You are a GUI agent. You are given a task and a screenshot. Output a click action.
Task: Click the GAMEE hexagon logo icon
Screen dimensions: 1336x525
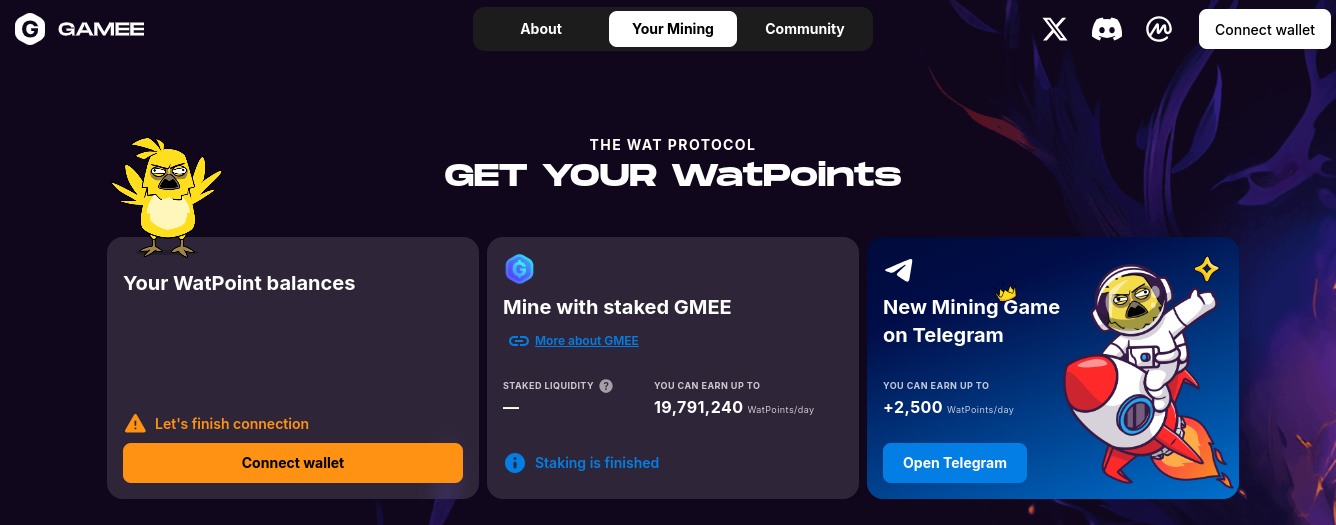coord(30,29)
